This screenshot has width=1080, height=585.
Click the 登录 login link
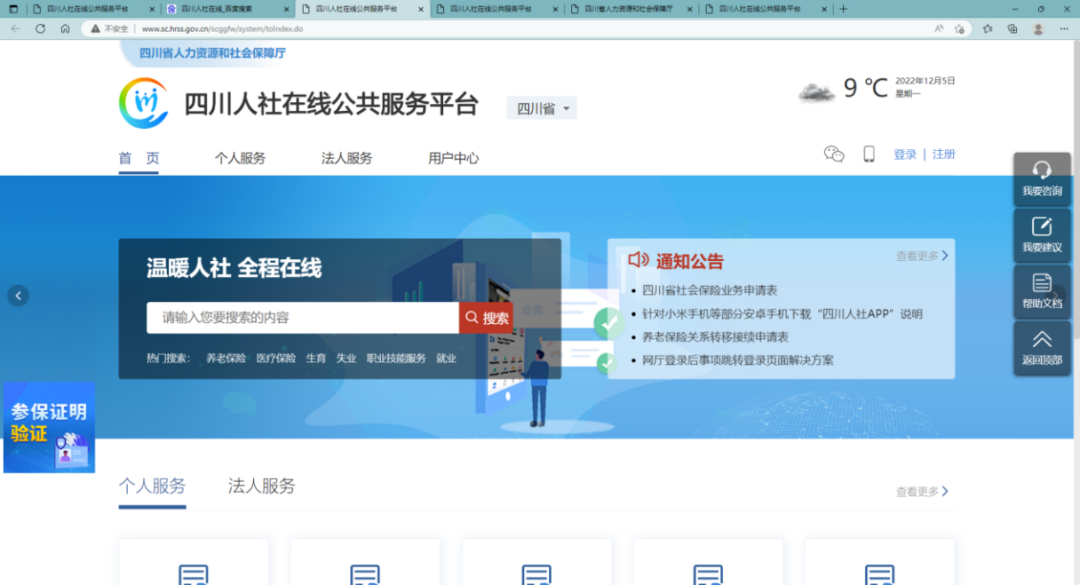point(904,154)
